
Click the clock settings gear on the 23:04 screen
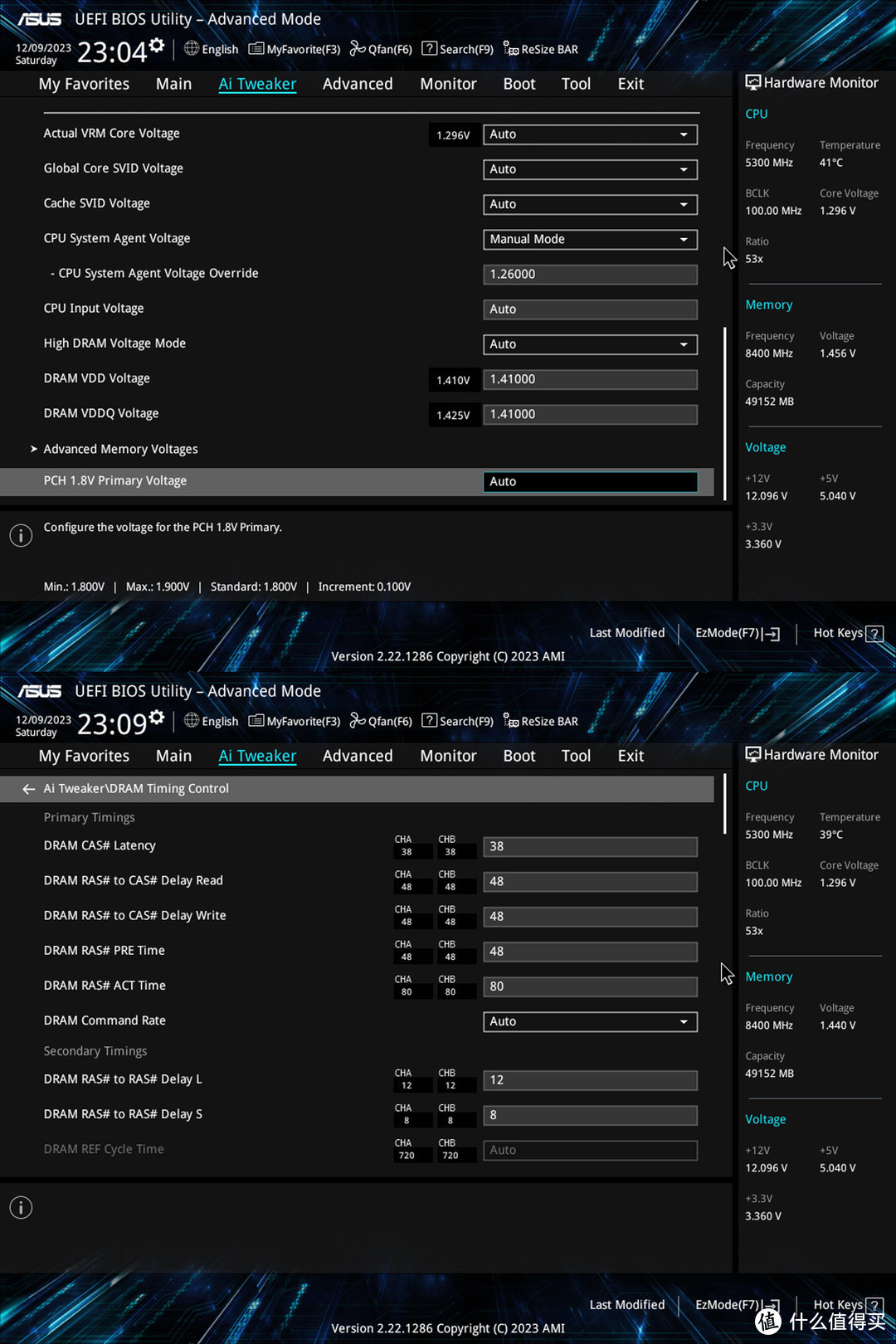157,45
